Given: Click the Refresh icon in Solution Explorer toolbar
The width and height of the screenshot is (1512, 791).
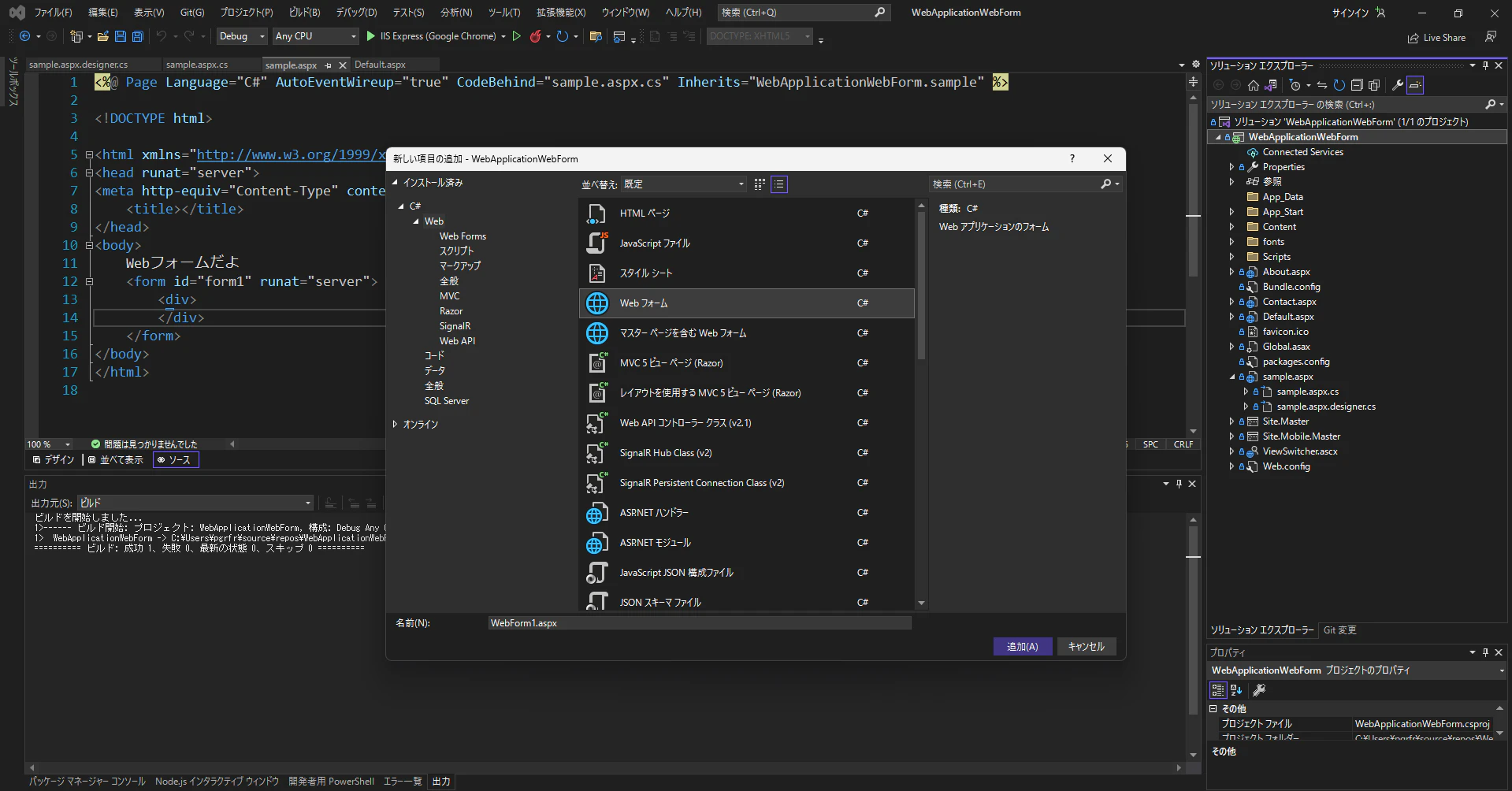Looking at the screenshot, I should (x=1339, y=85).
